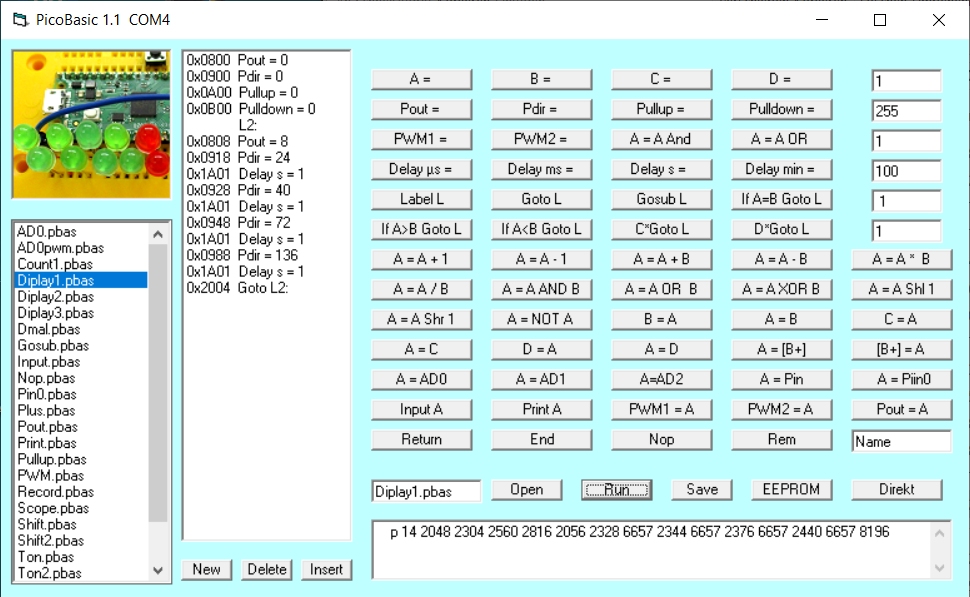970x597 pixels.
Task: Focus the value field containing 255
Action: click(x=906, y=111)
